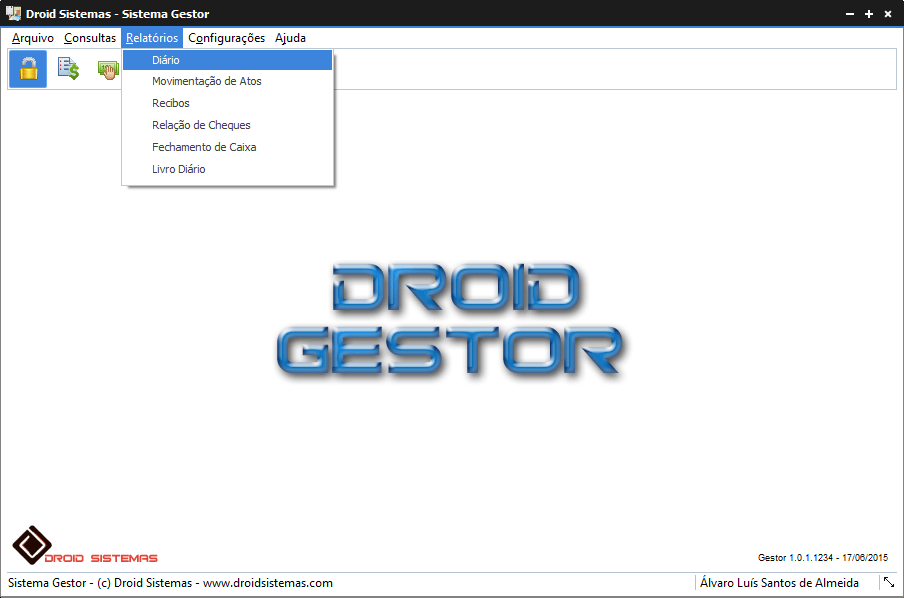Close the Sistema Gestor window
The width and height of the screenshot is (904, 598).
point(888,14)
